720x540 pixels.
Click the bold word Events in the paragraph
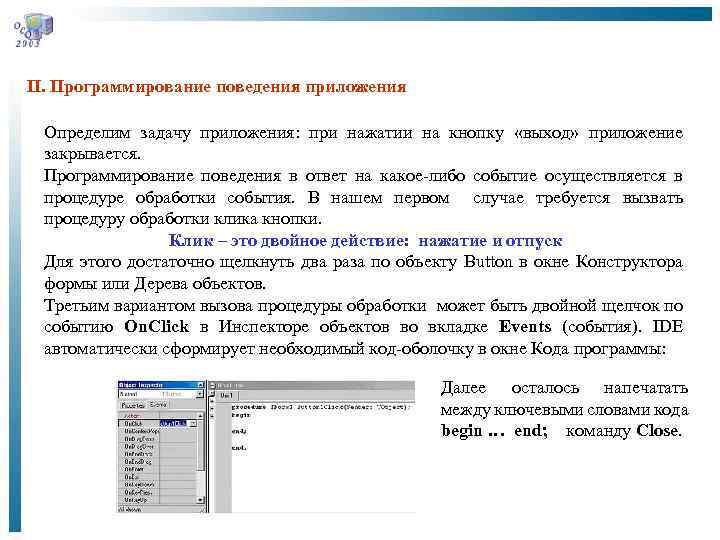(525, 326)
